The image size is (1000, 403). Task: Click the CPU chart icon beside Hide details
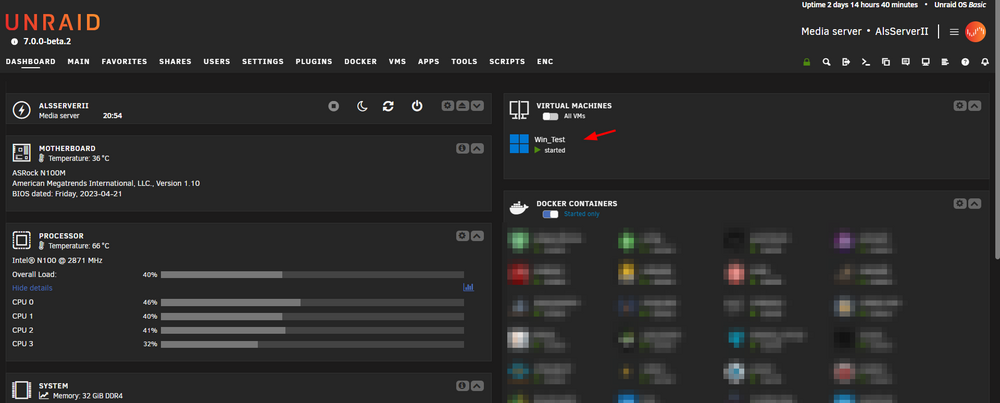(469, 288)
